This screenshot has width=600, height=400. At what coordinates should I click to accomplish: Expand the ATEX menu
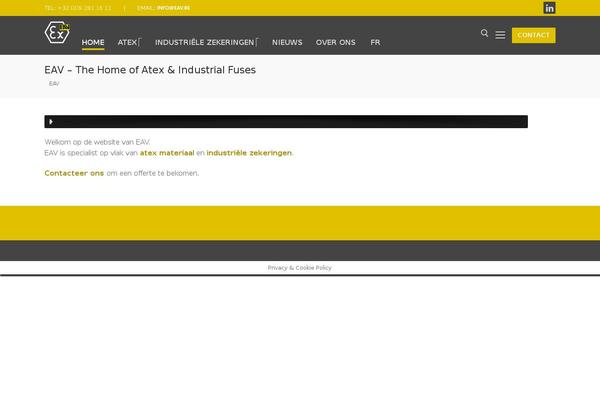tap(129, 42)
